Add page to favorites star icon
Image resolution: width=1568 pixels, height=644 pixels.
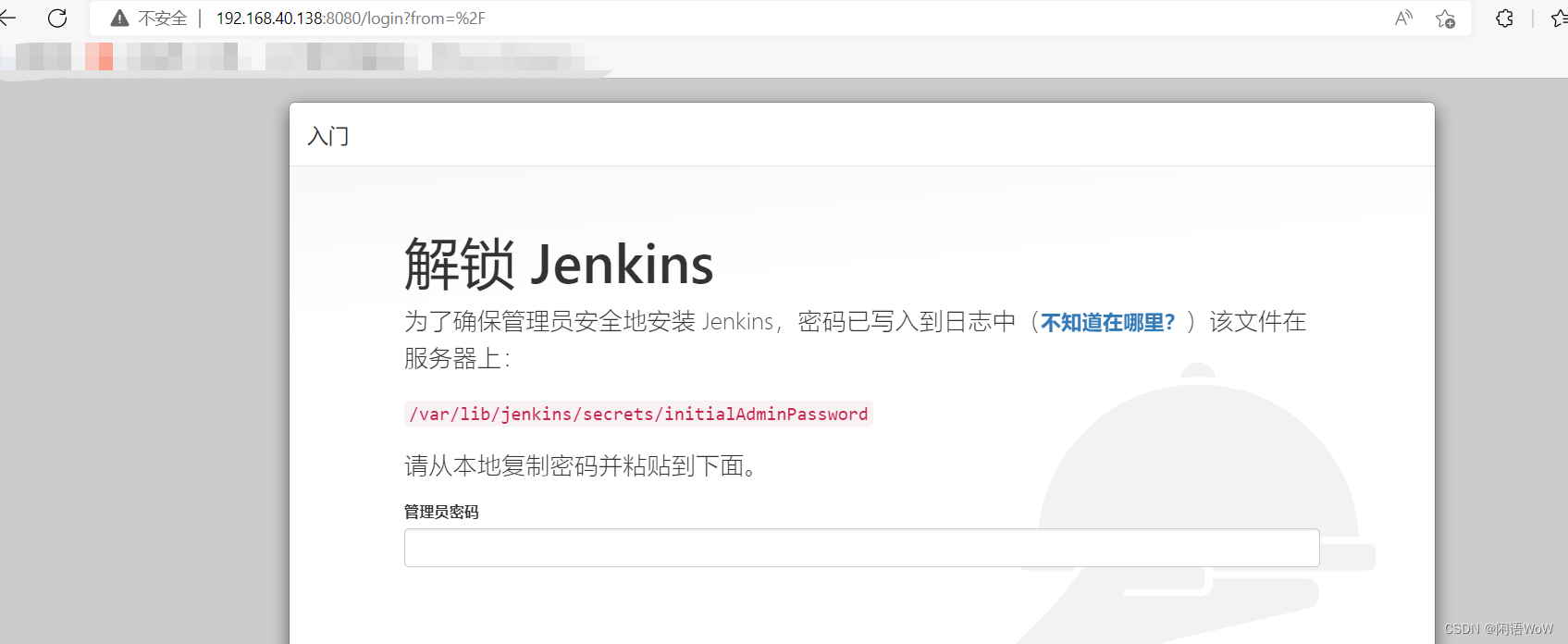tap(1445, 19)
